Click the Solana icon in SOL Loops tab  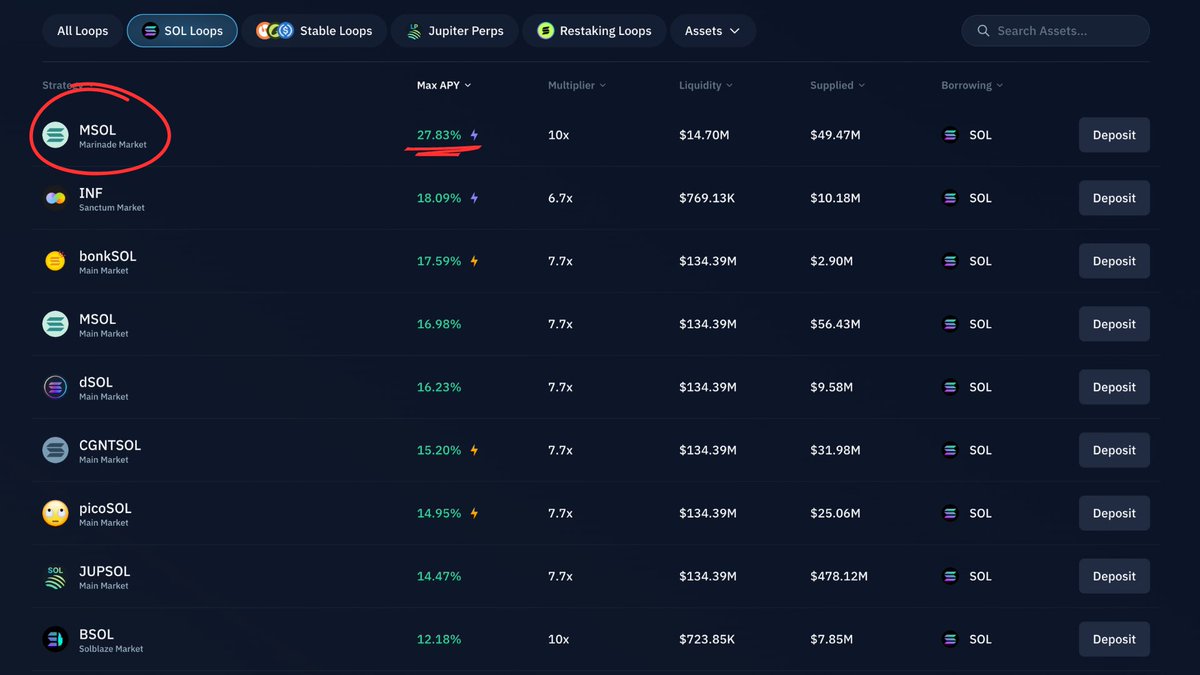150,31
